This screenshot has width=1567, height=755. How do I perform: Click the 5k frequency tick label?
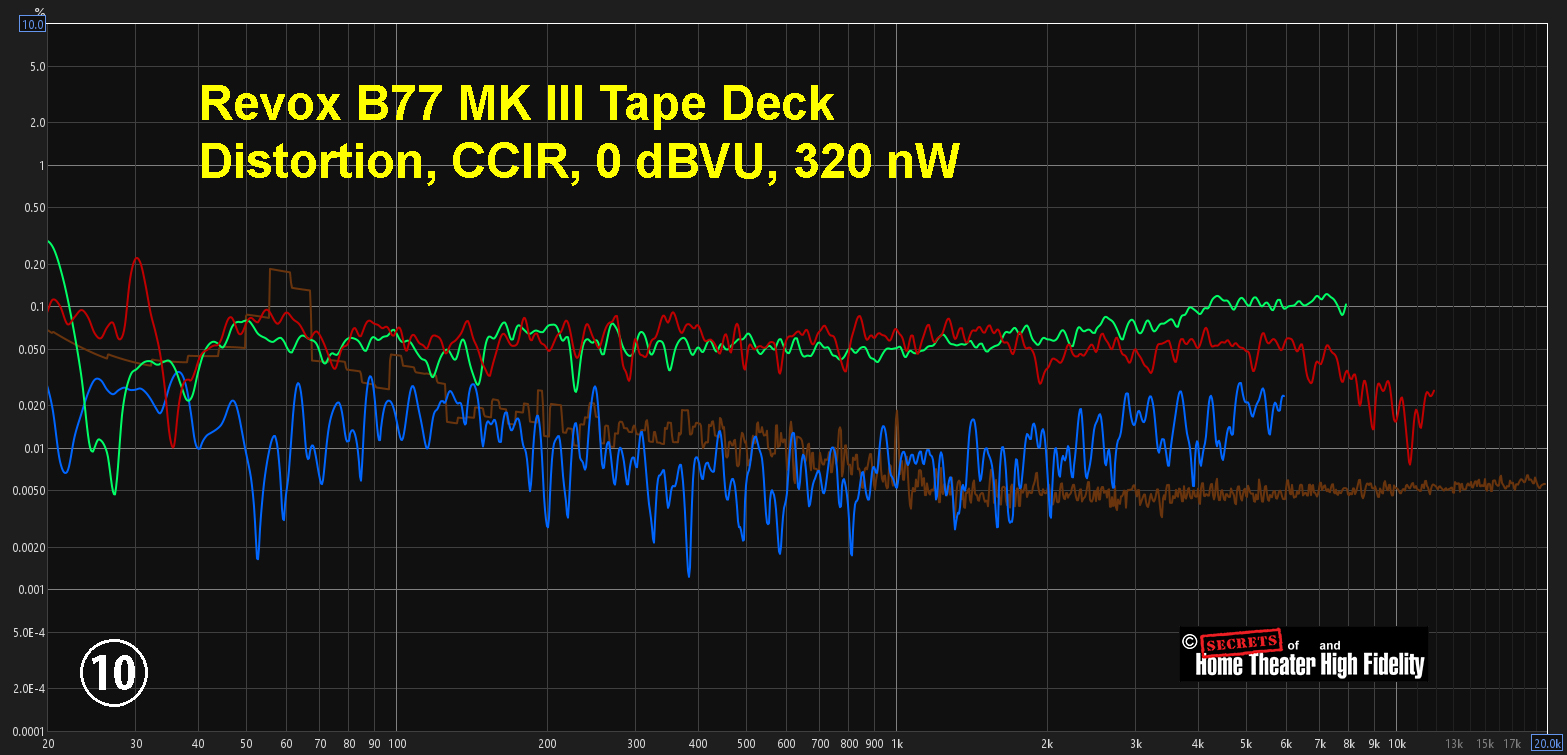(x=1246, y=744)
